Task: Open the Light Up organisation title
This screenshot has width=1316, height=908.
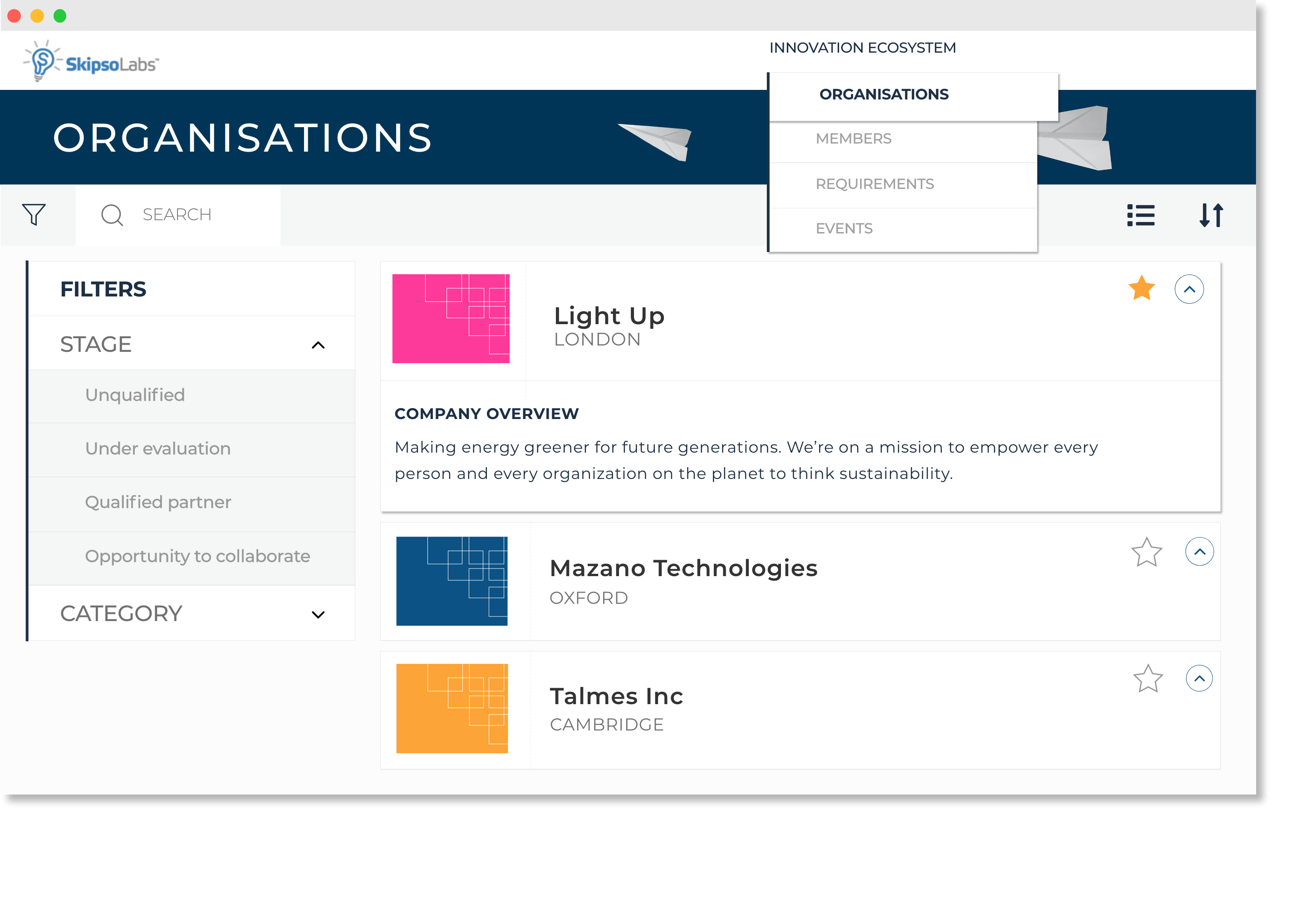Action: pos(609,316)
